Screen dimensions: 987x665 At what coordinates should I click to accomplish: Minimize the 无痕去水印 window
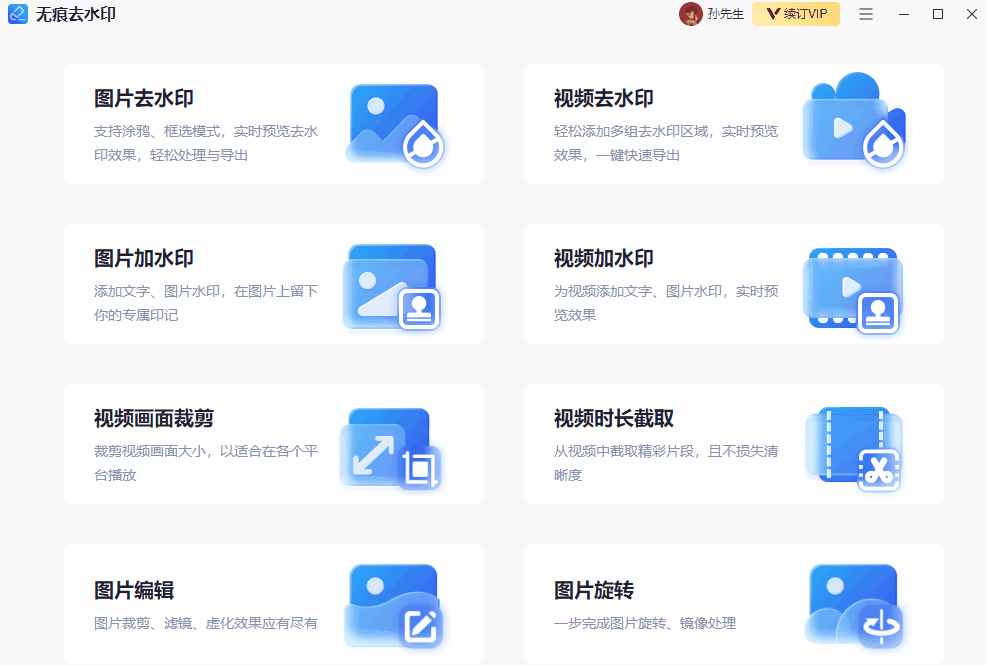904,14
